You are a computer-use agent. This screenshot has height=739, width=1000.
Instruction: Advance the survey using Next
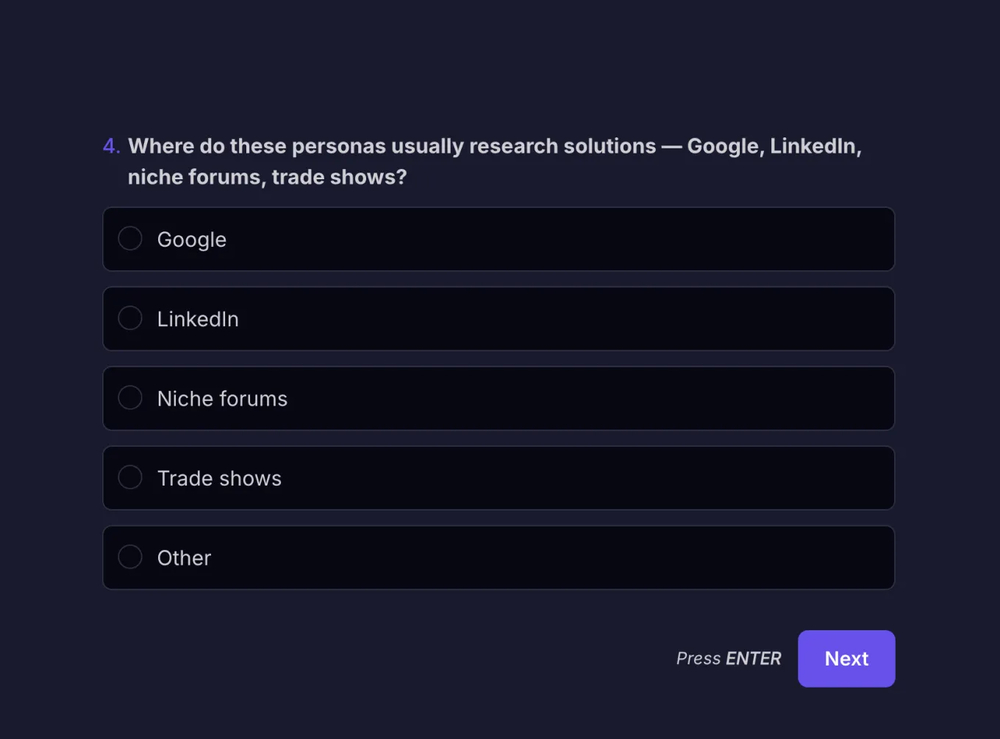[x=846, y=658]
